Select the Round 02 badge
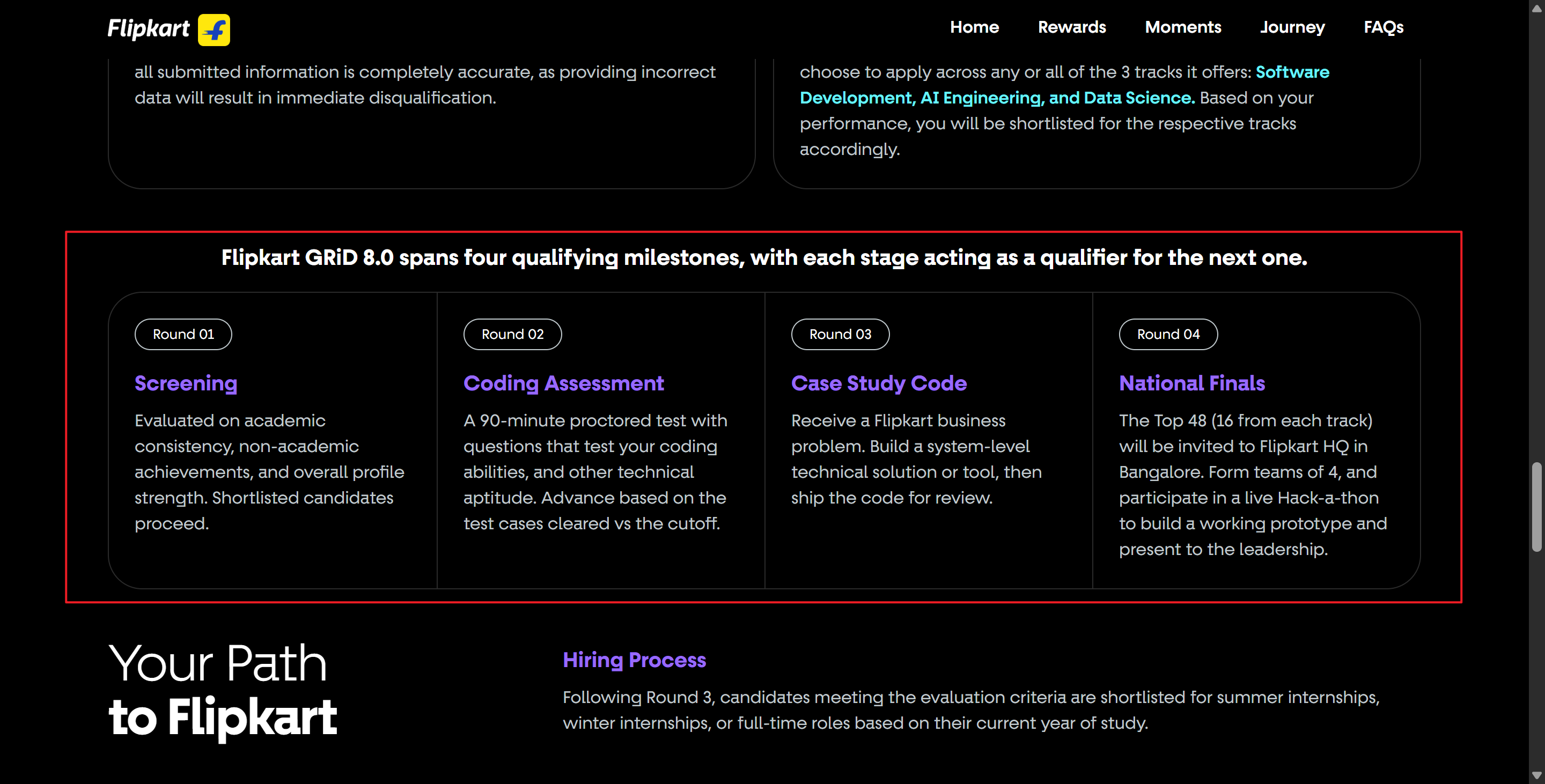1545x784 pixels. tap(513, 335)
